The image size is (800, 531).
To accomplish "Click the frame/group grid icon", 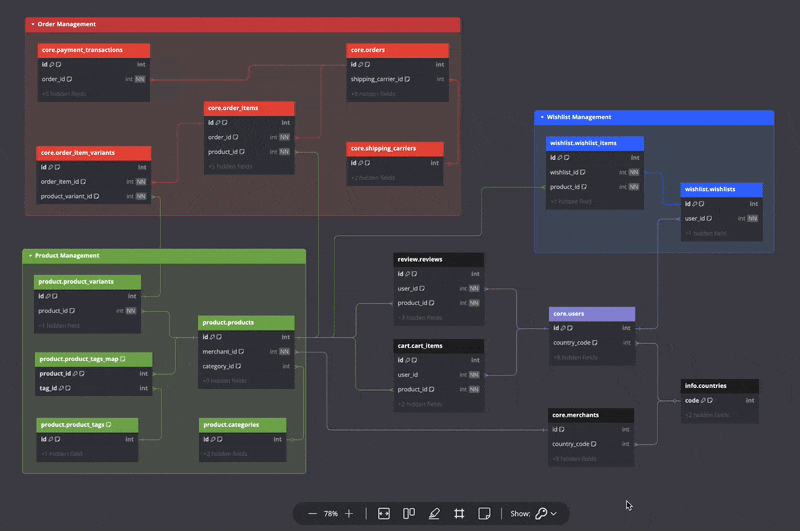I will [x=459, y=514].
